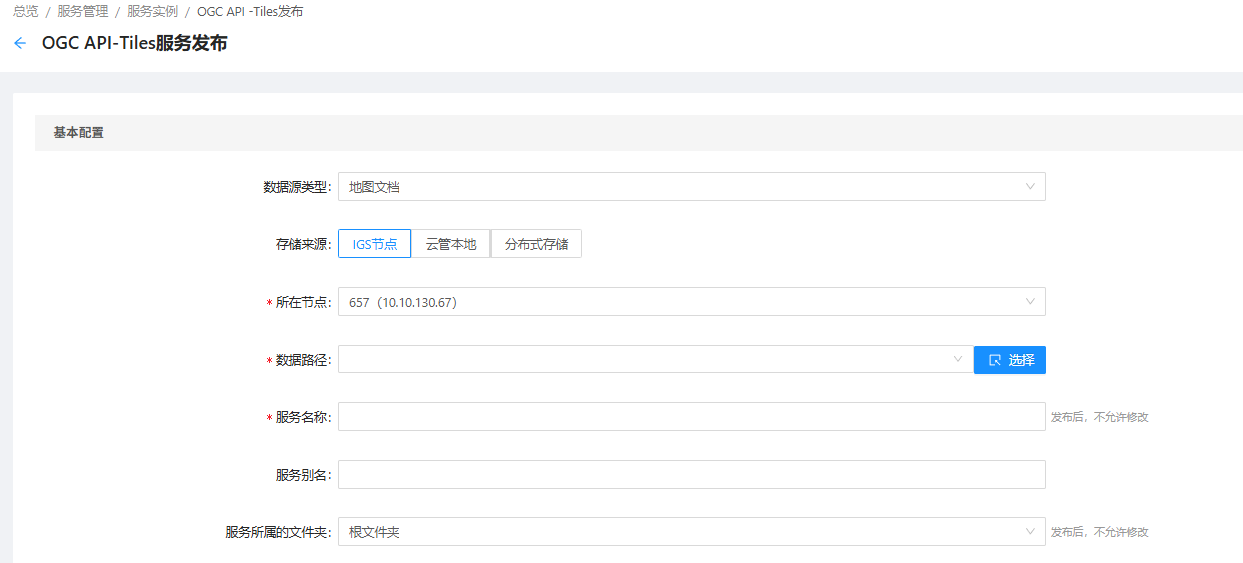The image size is (1243, 563).
Task: Click into the 服务别名 input box
Action: click(x=690, y=475)
